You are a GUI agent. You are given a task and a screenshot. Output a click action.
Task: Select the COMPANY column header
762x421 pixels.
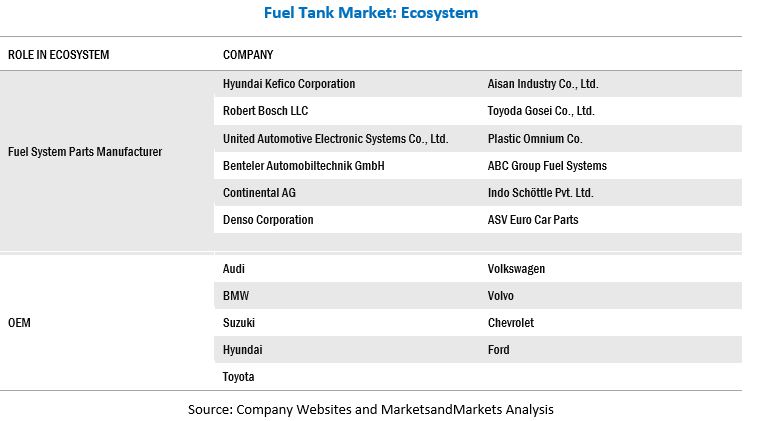(x=248, y=55)
